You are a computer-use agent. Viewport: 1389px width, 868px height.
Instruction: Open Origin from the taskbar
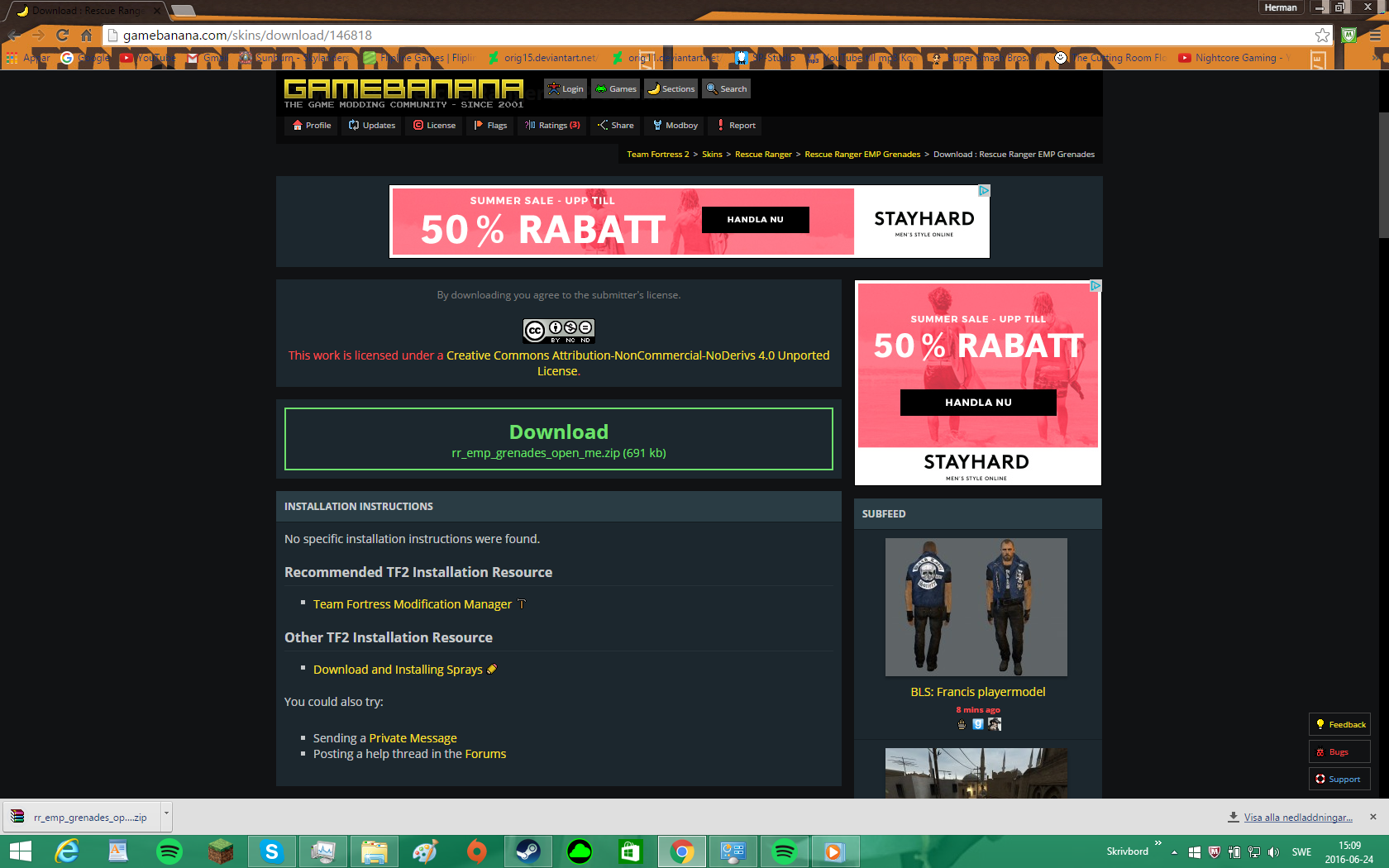pyautogui.click(x=477, y=851)
